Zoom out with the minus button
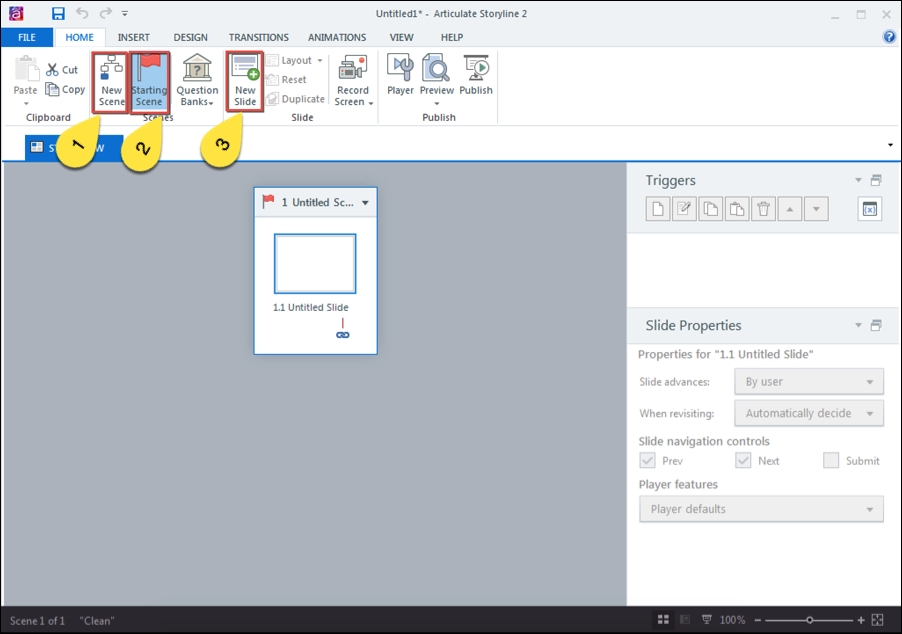902x634 pixels. click(x=758, y=620)
